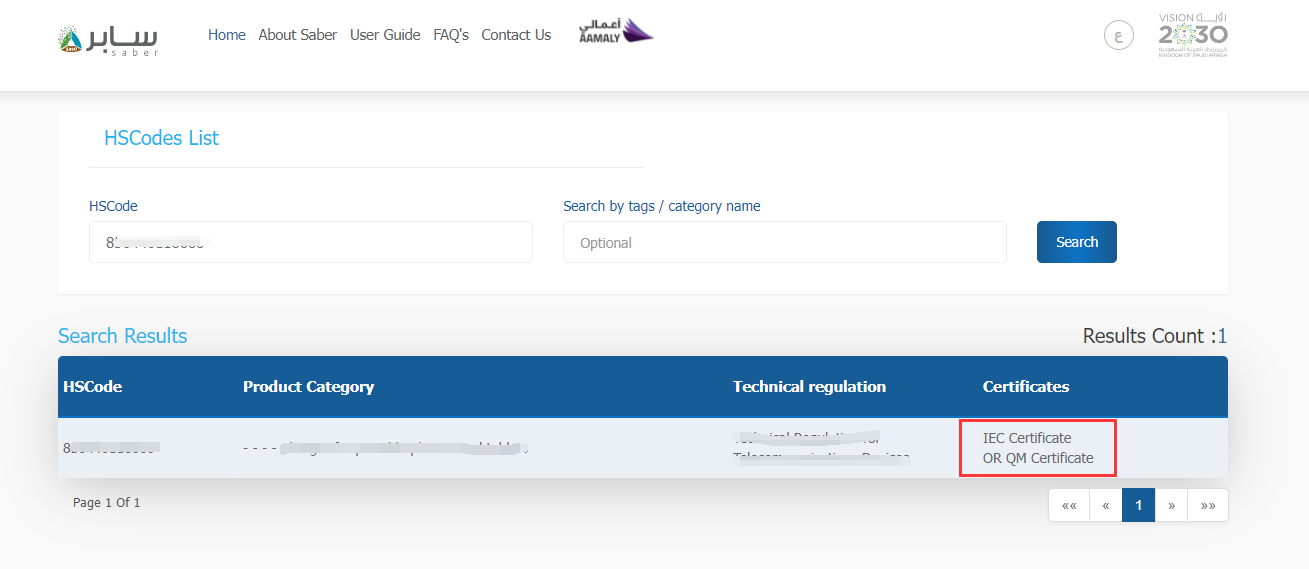The image size is (1309, 569).
Task: Click the Vision 2030 logo
Action: (1192, 36)
